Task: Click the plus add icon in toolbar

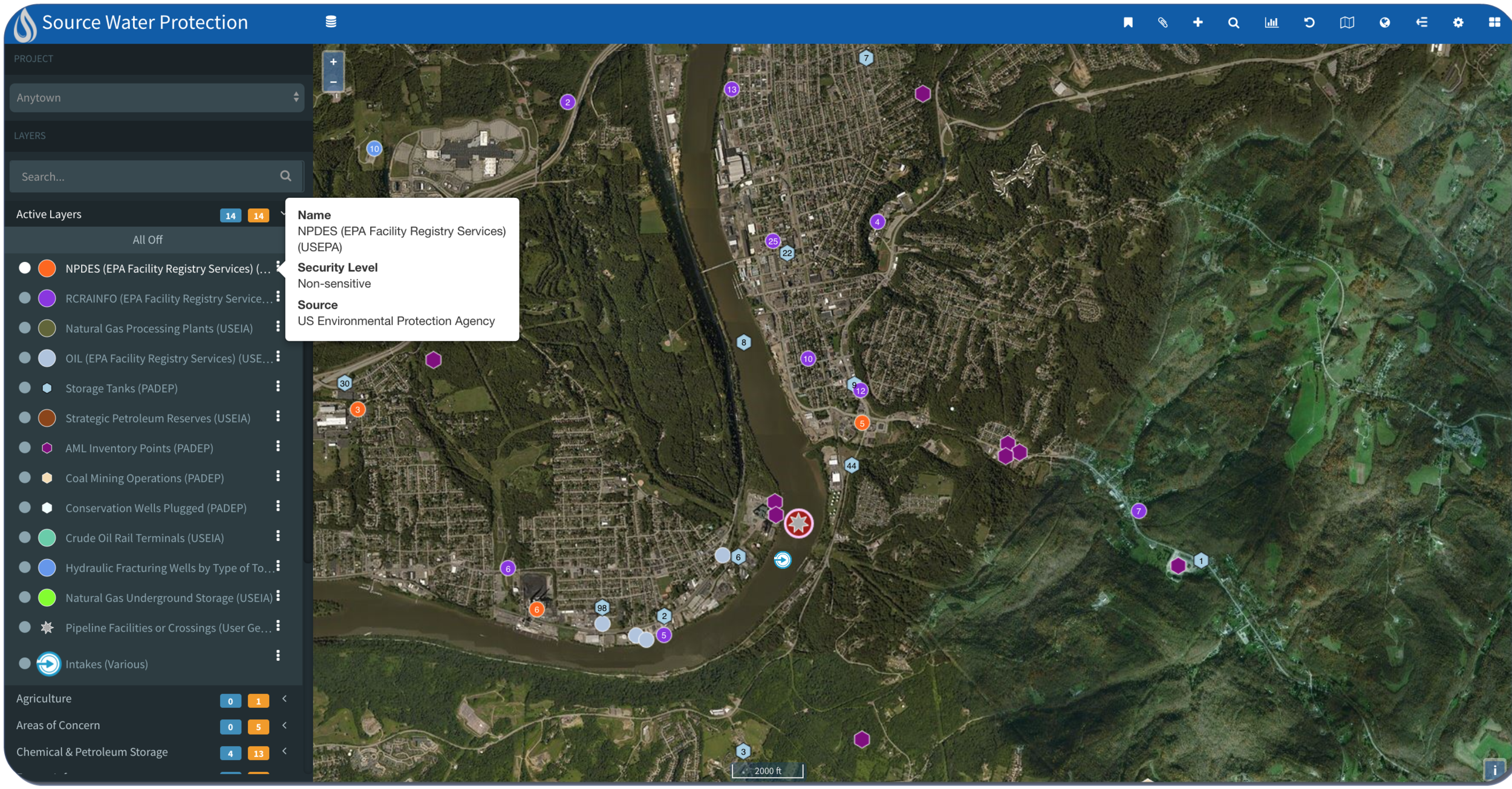Action: [1198, 22]
